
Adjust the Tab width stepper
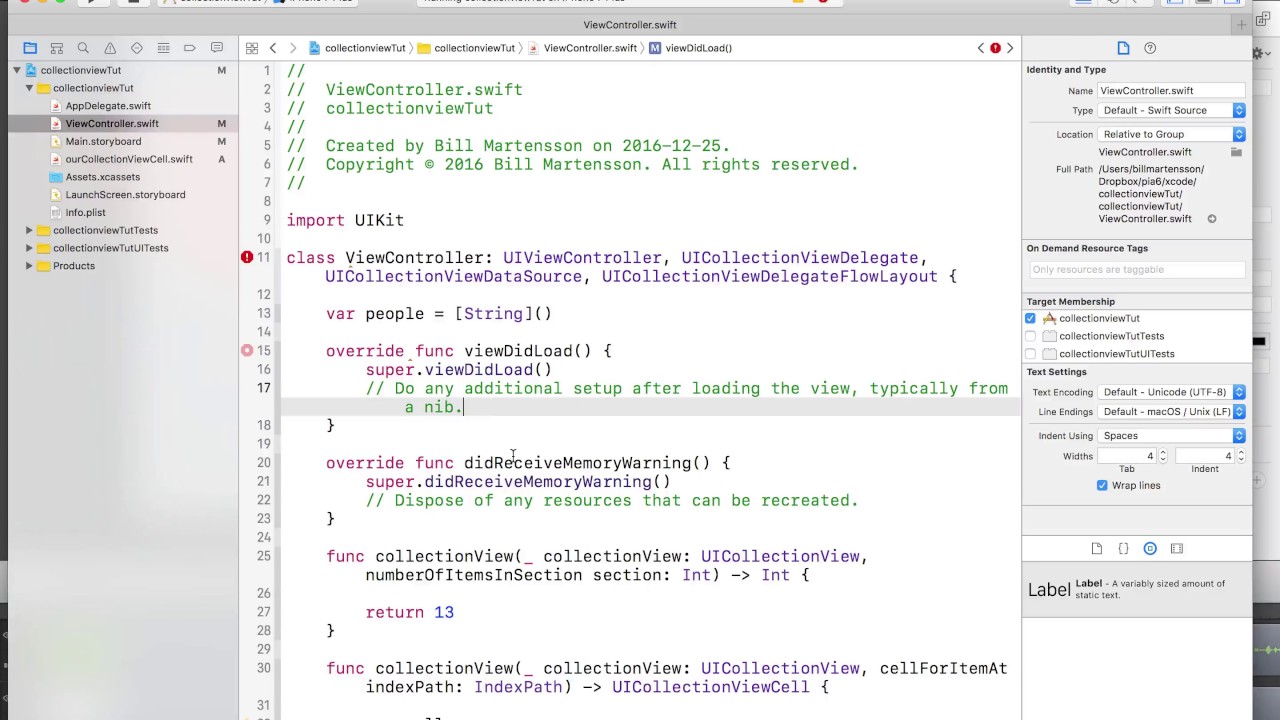coord(1162,456)
